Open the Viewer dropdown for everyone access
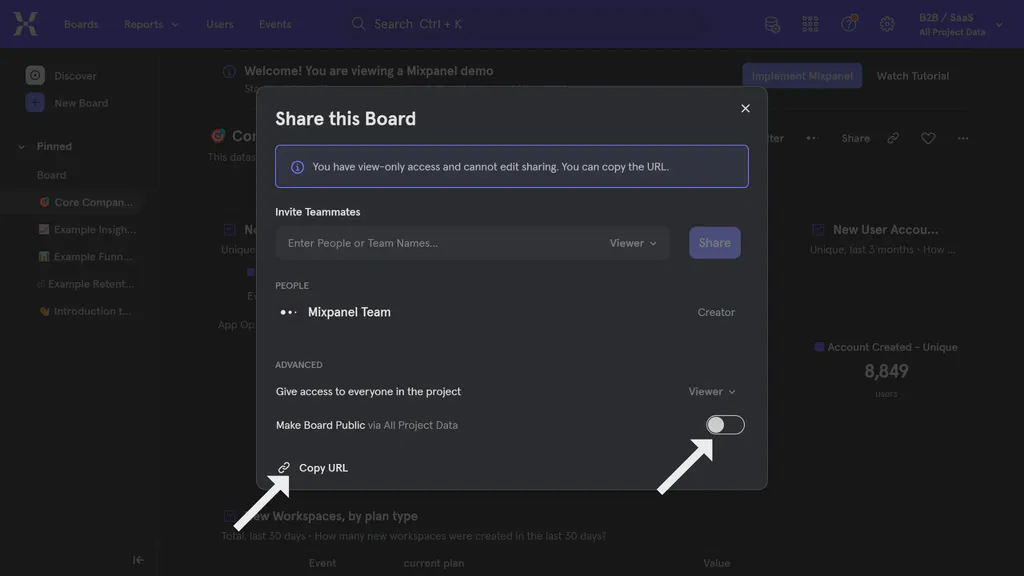 coord(712,391)
